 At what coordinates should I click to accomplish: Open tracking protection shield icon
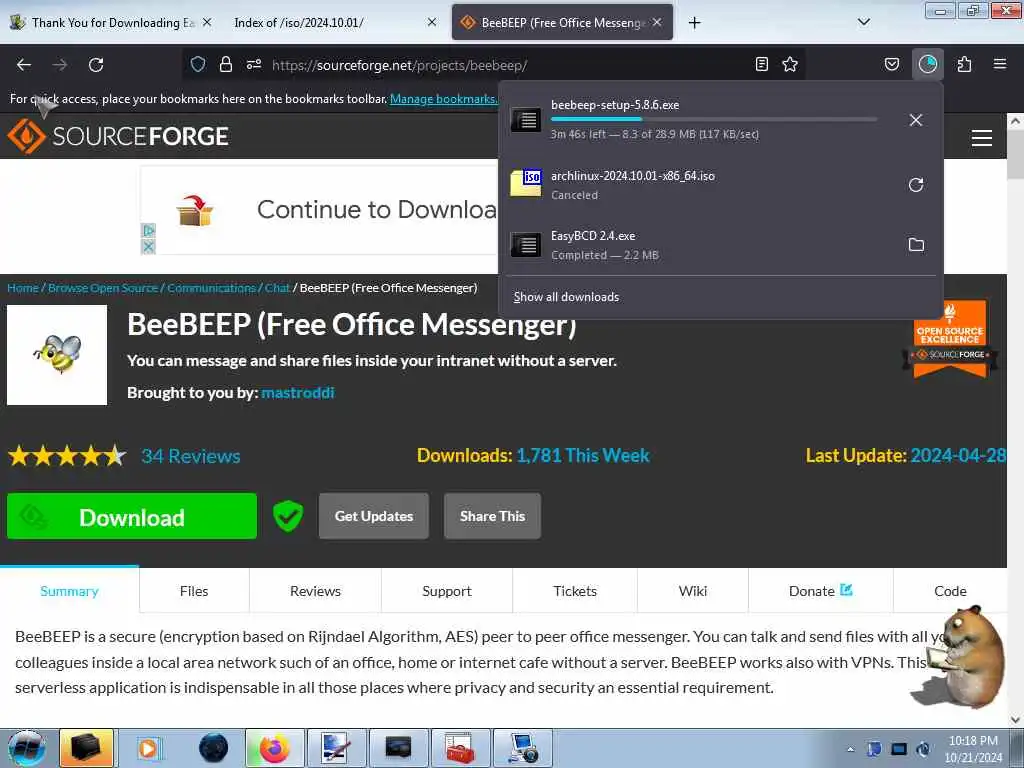coord(198,64)
